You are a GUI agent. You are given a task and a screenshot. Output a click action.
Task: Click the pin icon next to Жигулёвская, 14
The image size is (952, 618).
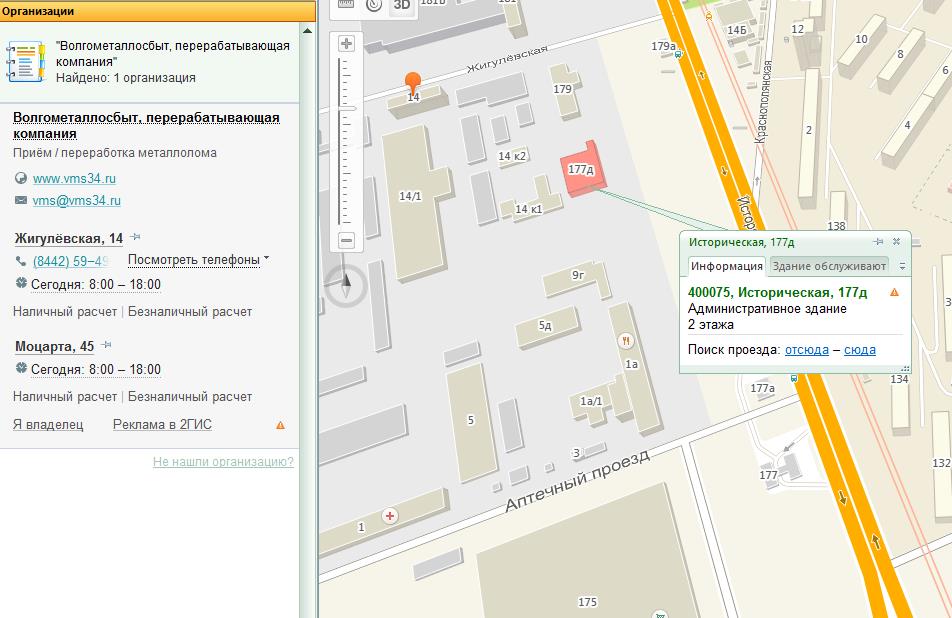click(x=135, y=237)
